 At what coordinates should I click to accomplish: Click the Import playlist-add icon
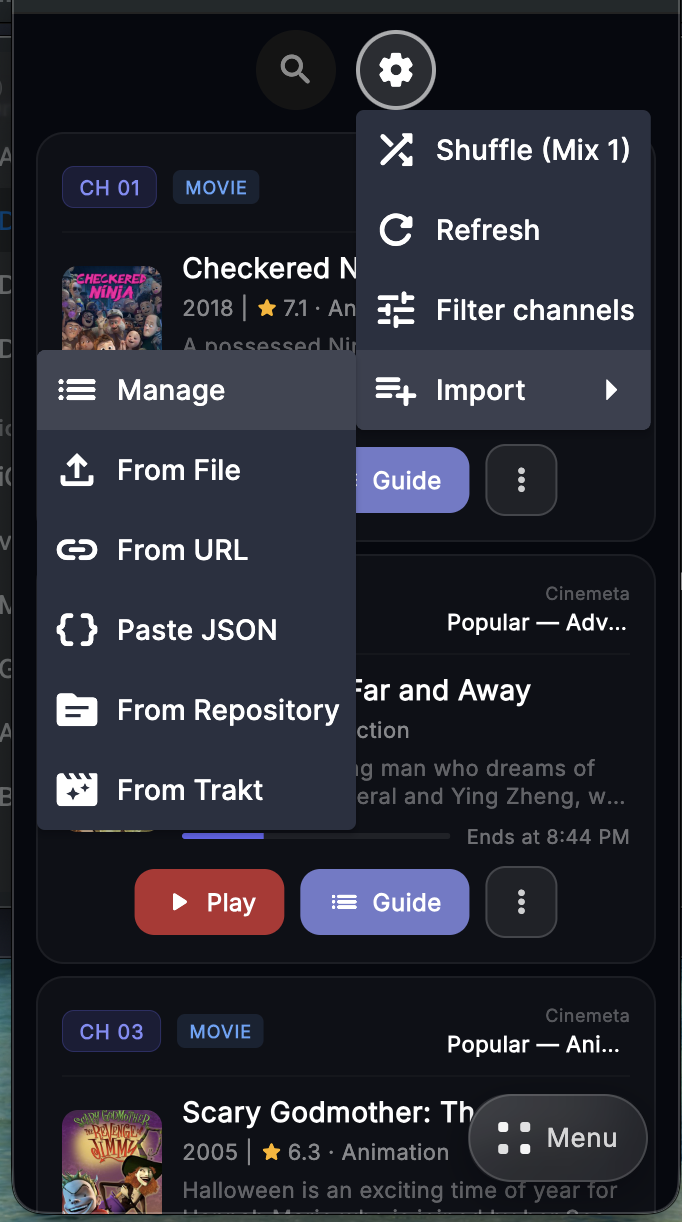click(x=397, y=390)
